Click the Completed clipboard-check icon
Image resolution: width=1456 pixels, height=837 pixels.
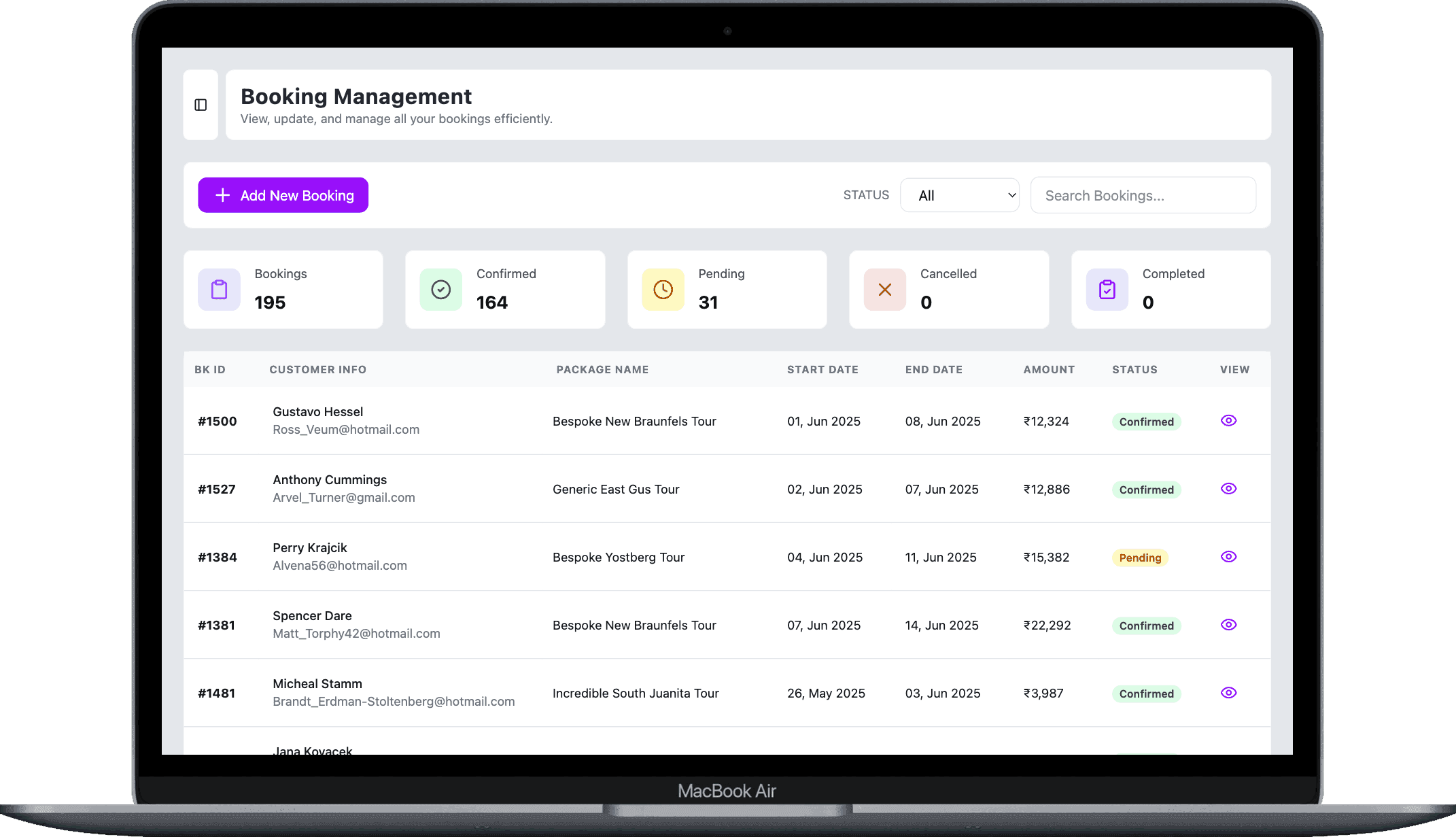pos(1106,289)
